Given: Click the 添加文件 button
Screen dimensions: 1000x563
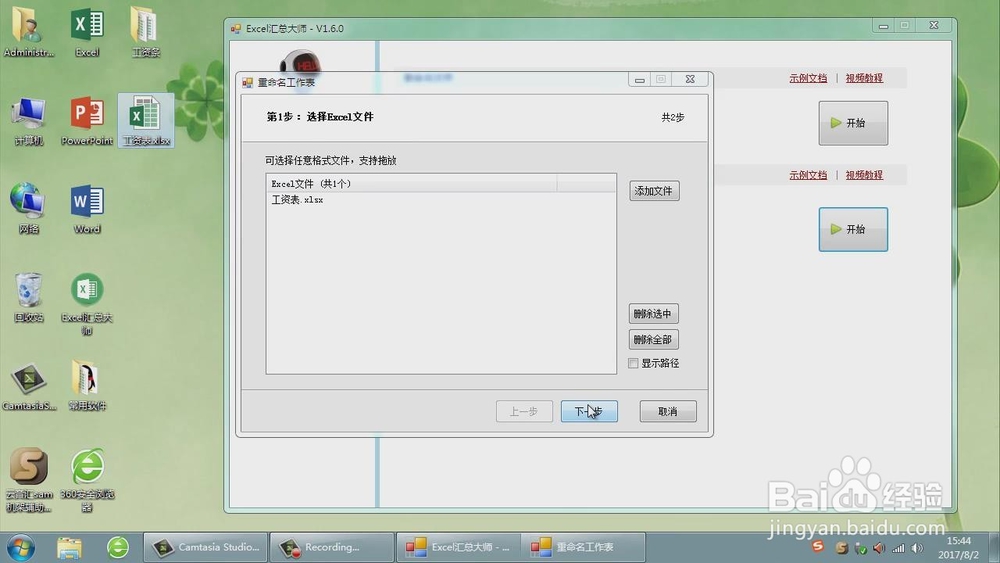Looking at the screenshot, I should tap(654, 191).
